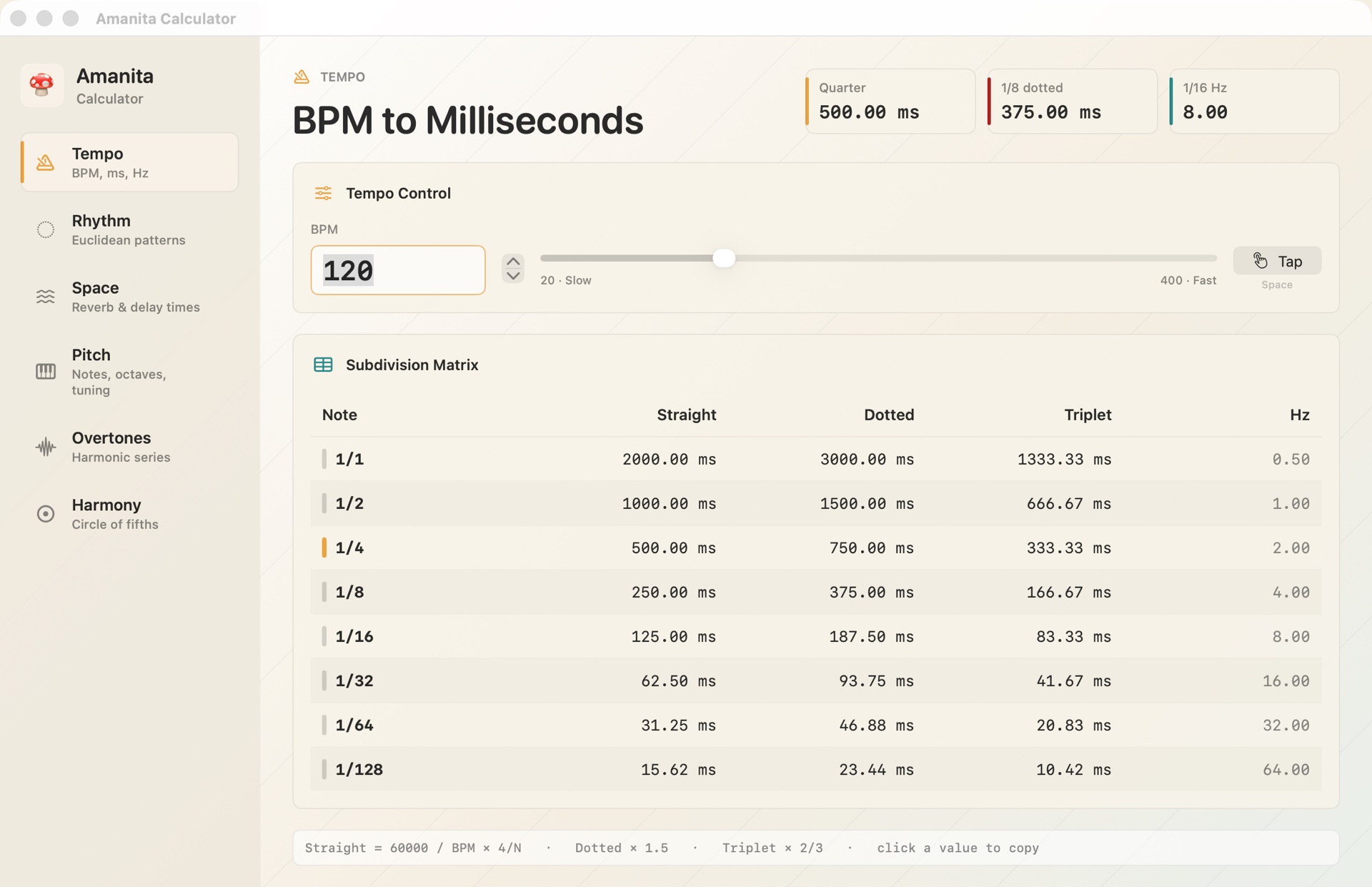Click the 1/8 dotted 375.00 ms card

[1072, 101]
